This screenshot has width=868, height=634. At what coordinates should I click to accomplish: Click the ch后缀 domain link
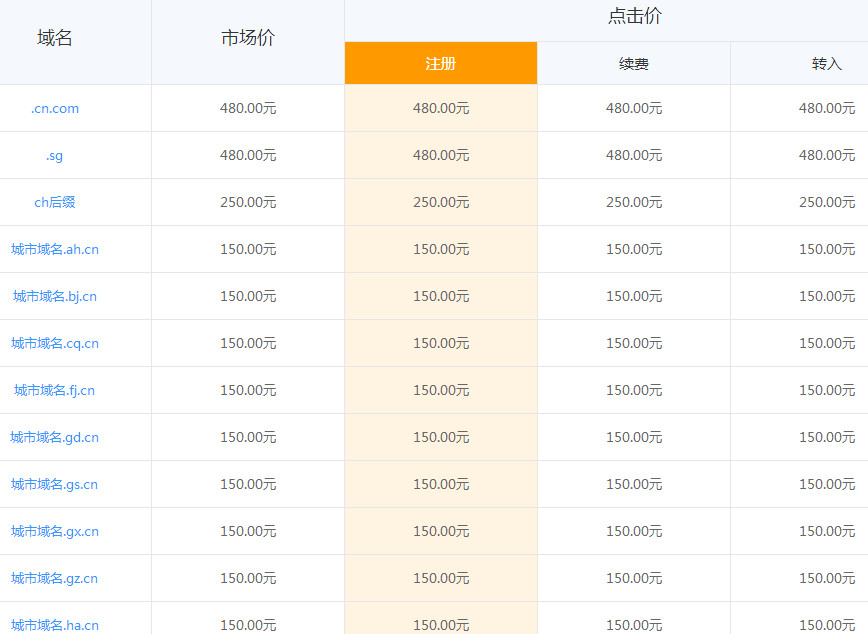coord(55,203)
